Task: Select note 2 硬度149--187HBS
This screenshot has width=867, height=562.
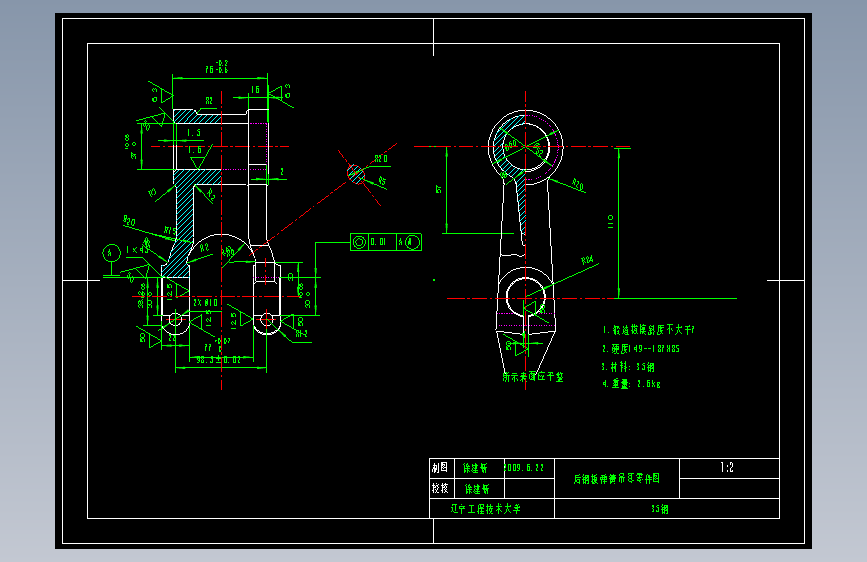Action: tap(641, 348)
